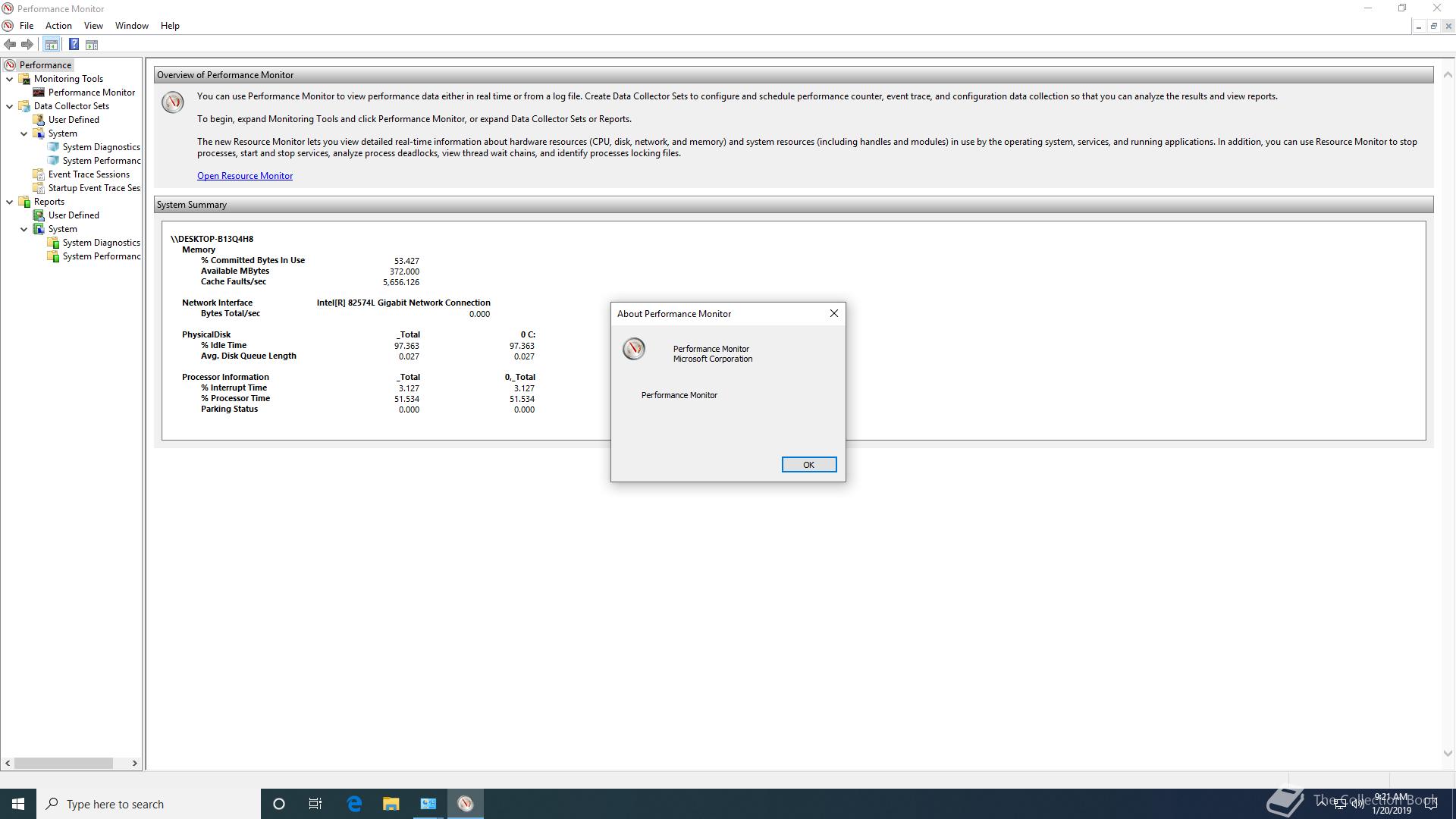Click the tree scrollbar right arrow
The image size is (1456, 819).
pos(135,763)
